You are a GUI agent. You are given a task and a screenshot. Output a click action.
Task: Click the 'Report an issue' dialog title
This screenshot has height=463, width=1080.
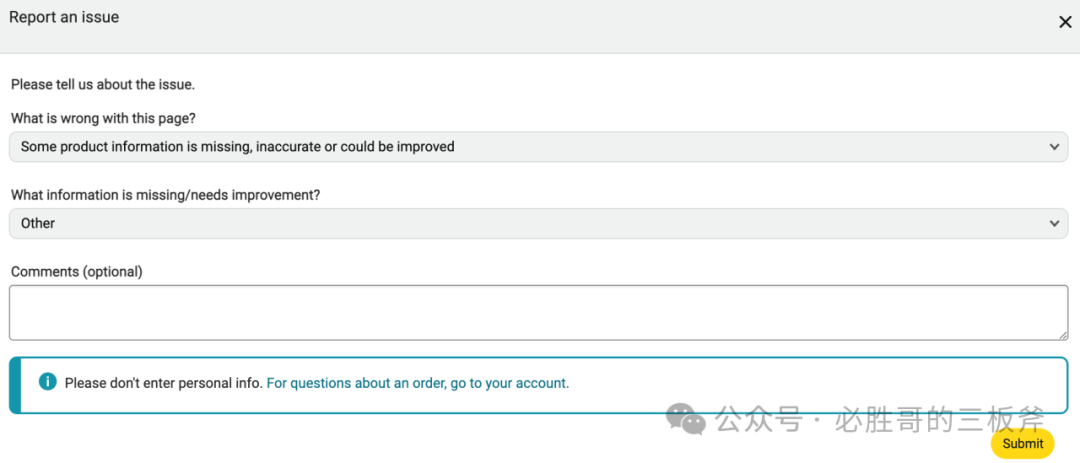coord(64,17)
